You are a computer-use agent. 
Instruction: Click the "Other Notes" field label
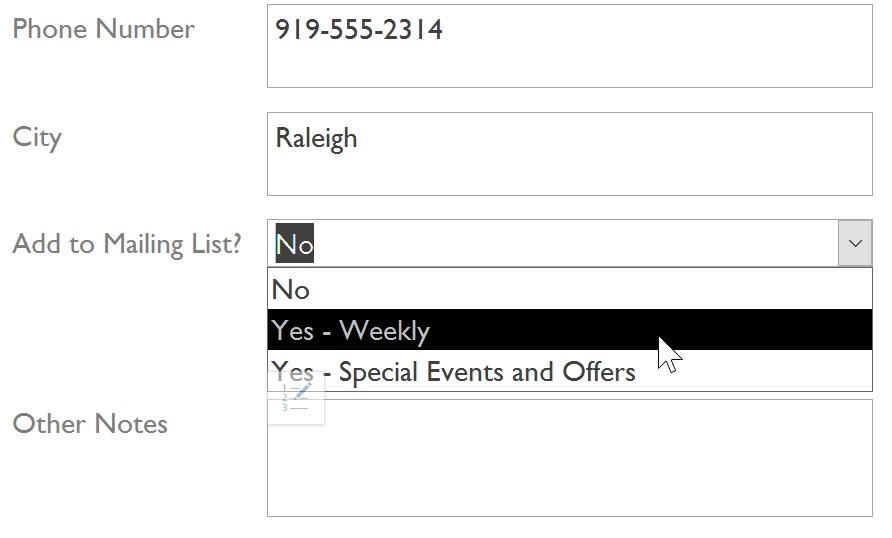click(x=90, y=424)
